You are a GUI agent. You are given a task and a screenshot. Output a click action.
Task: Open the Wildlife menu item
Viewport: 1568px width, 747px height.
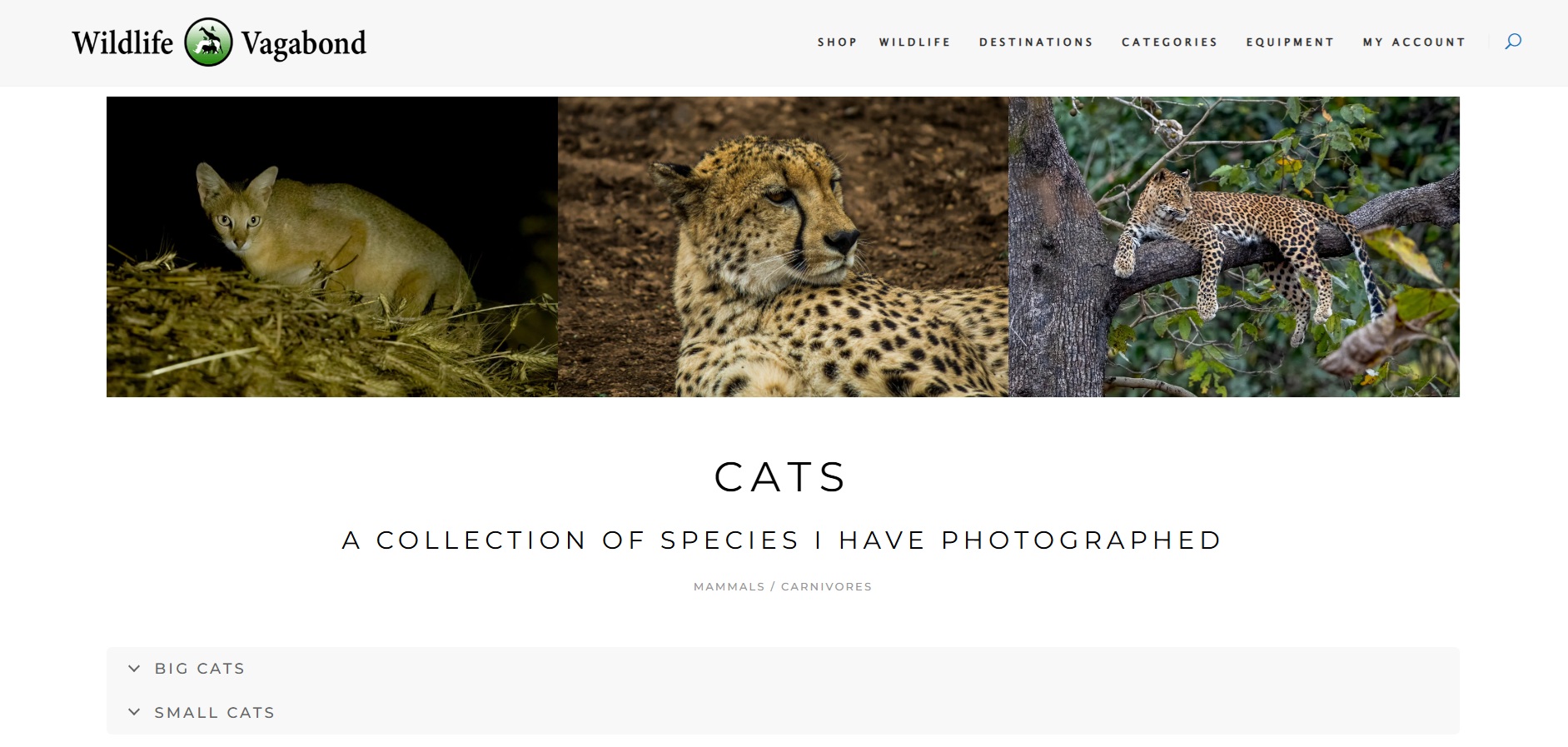tap(914, 42)
